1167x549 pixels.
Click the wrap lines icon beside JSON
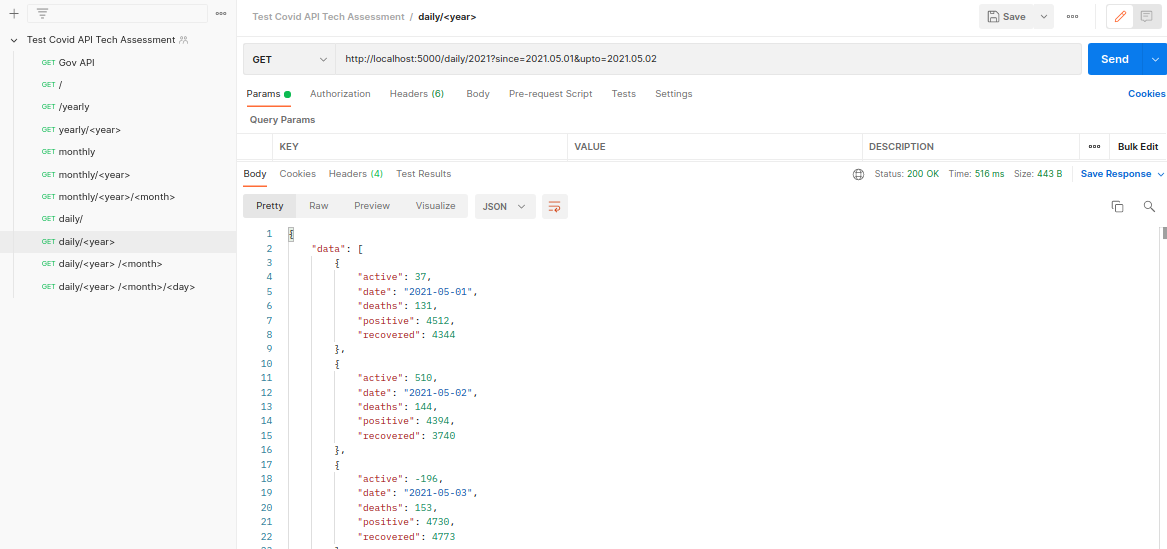tap(554, 206)
